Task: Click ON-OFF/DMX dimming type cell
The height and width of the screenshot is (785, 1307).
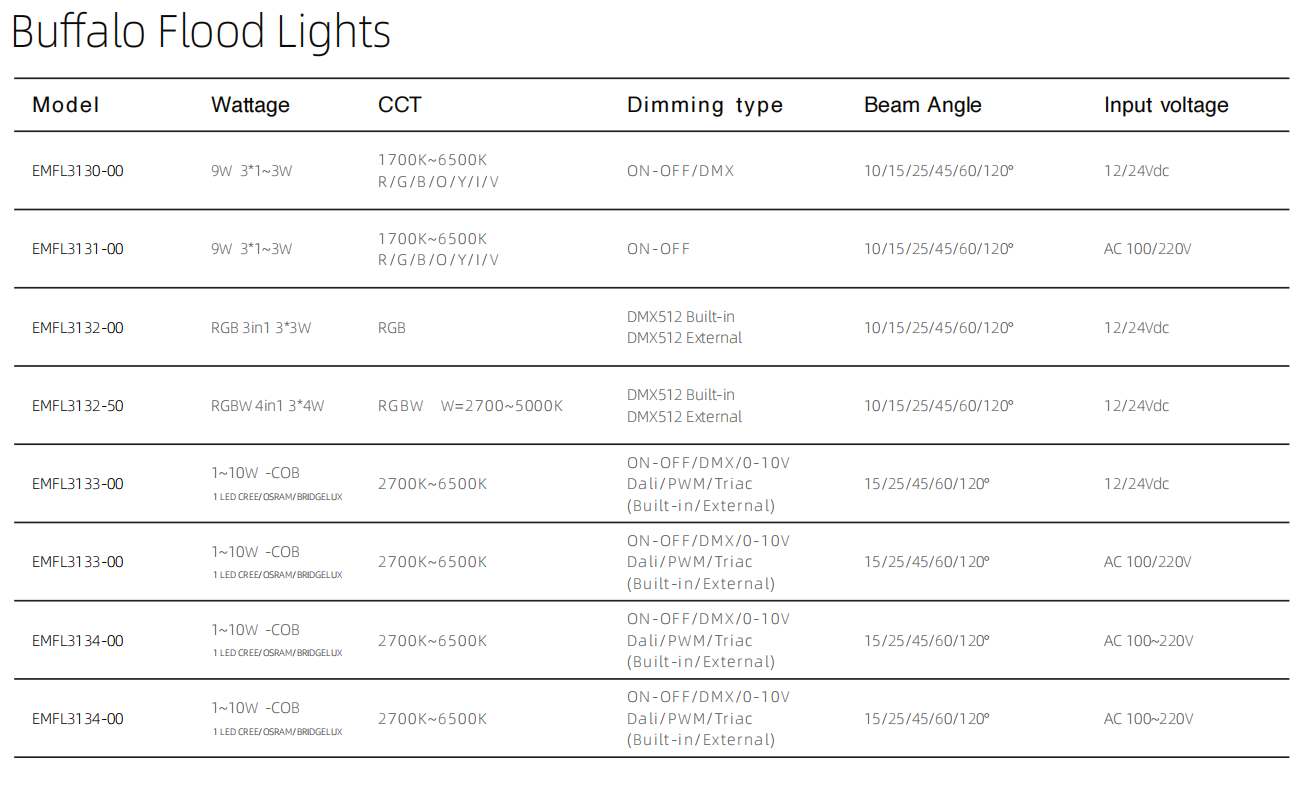Action: [x=680, y=171]
